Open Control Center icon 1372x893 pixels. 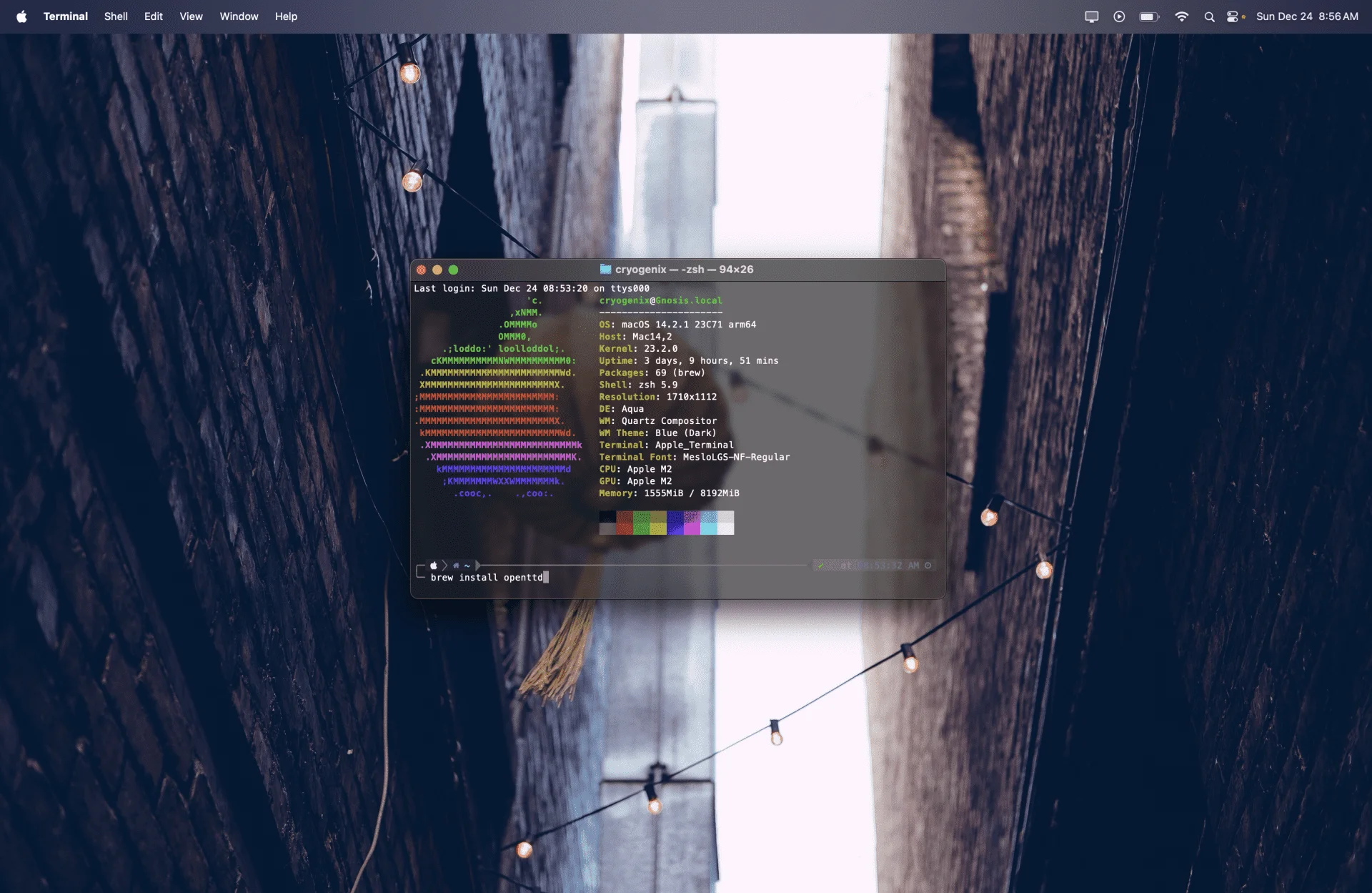pos(1233,16)
